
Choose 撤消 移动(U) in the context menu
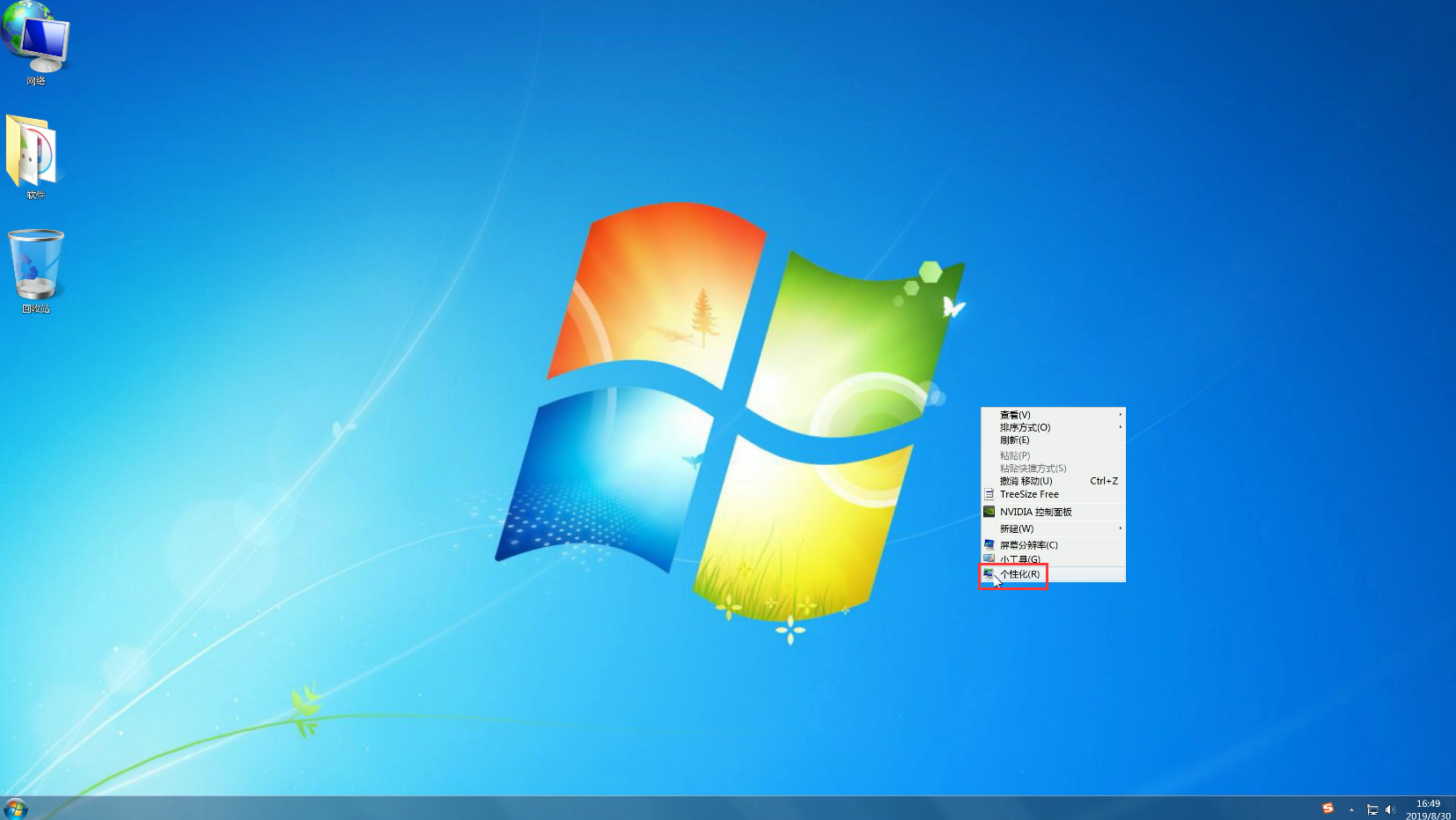click(1053, 481)
